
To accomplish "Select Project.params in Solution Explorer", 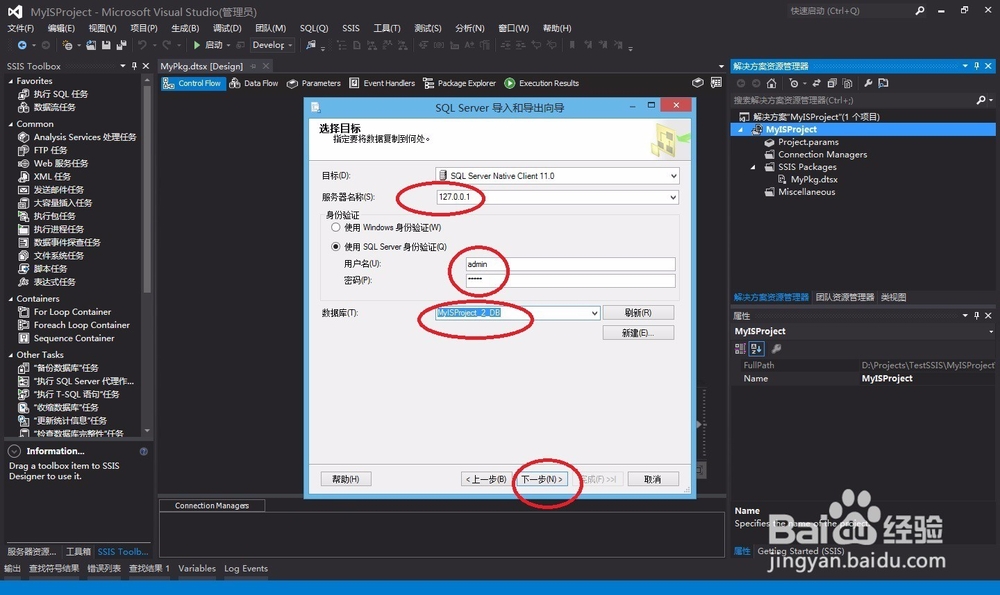I will tap(808, 142).
